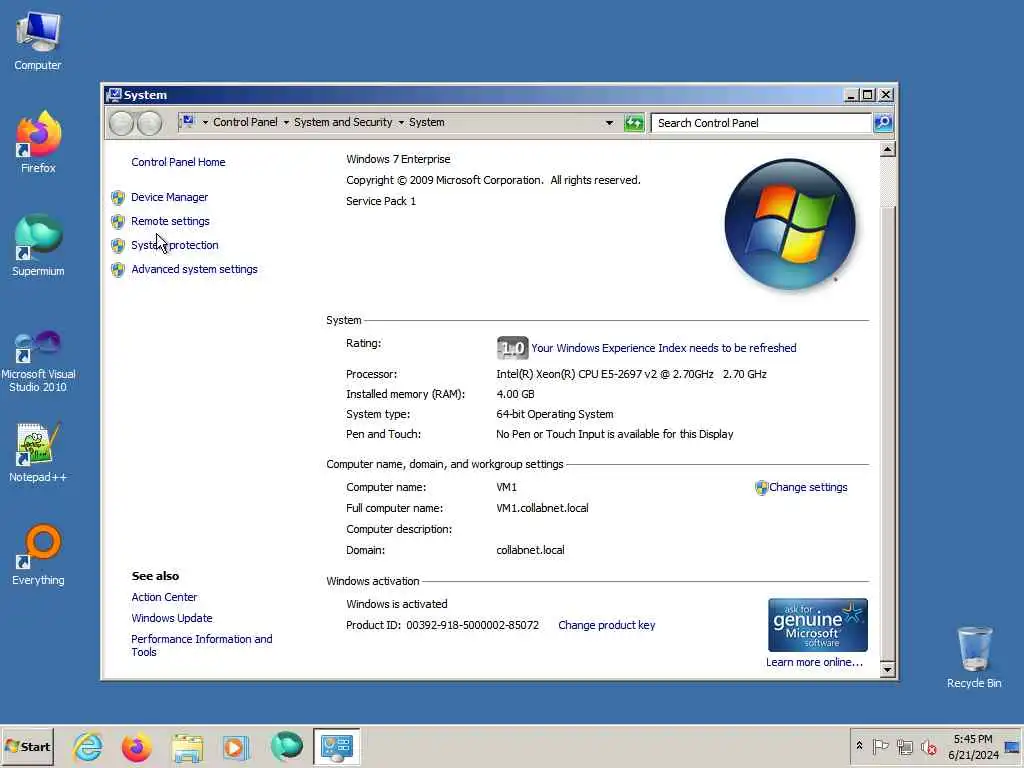Click Change product key

606,625
